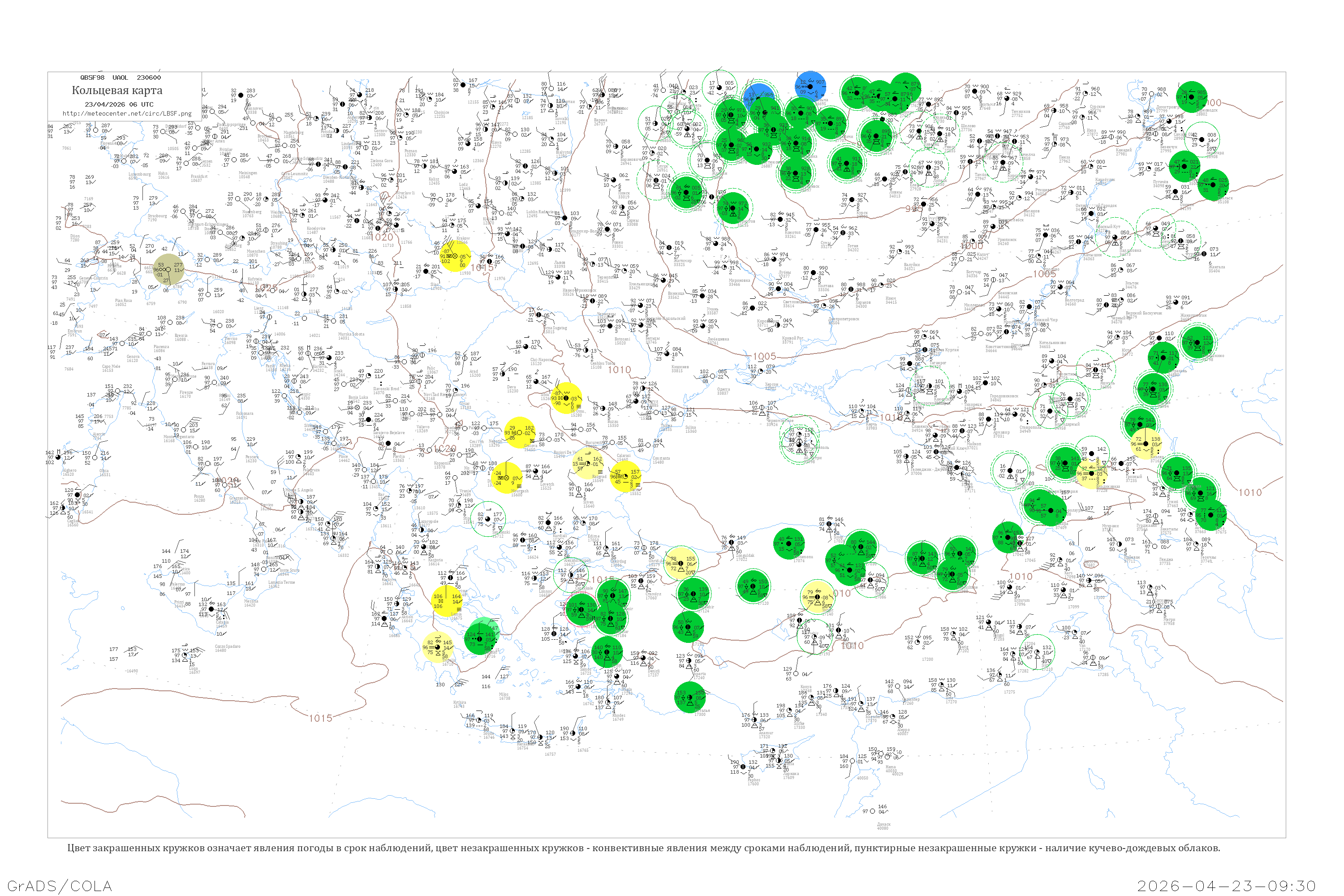This screenshot has width=1344, height=896.
Task: Click the Кольцевая карта map title
Action: tap(116, 90)
